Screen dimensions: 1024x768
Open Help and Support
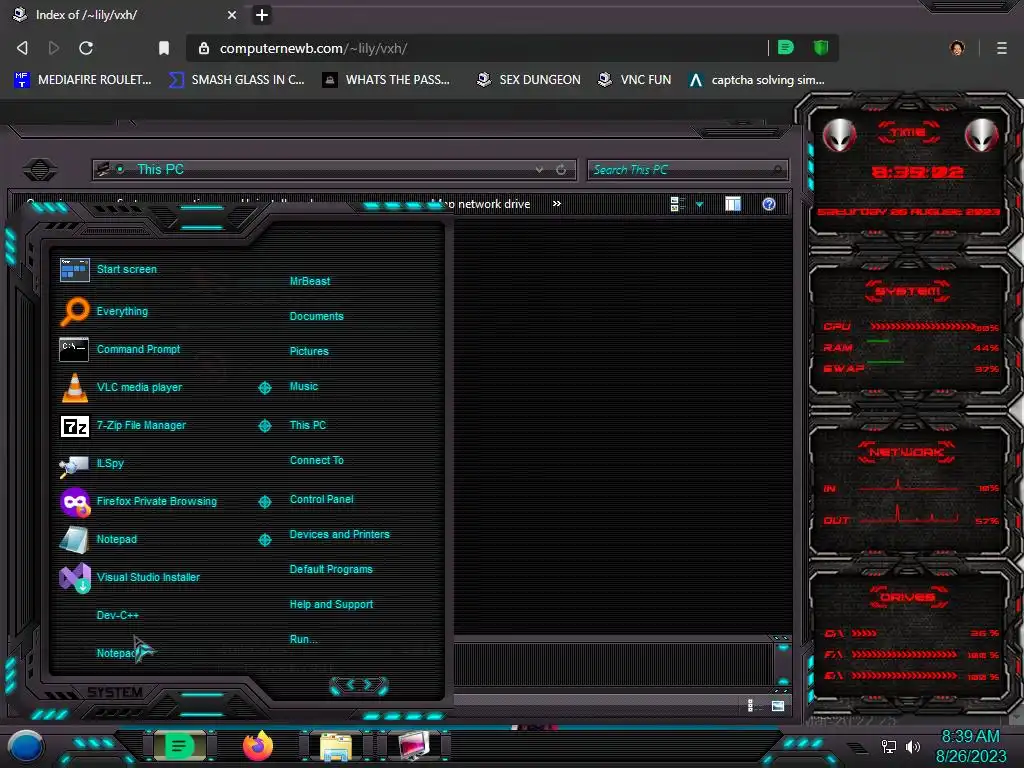(x=331, y=605)
